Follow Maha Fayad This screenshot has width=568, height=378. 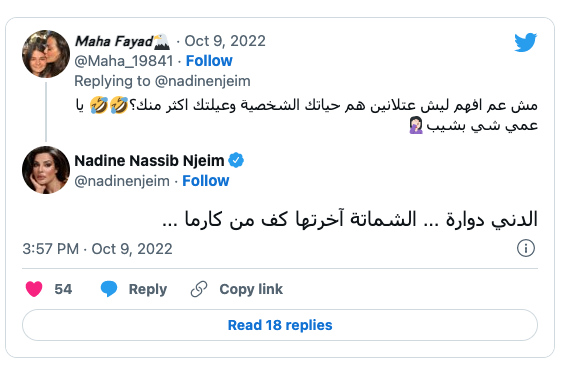(209, 61)
